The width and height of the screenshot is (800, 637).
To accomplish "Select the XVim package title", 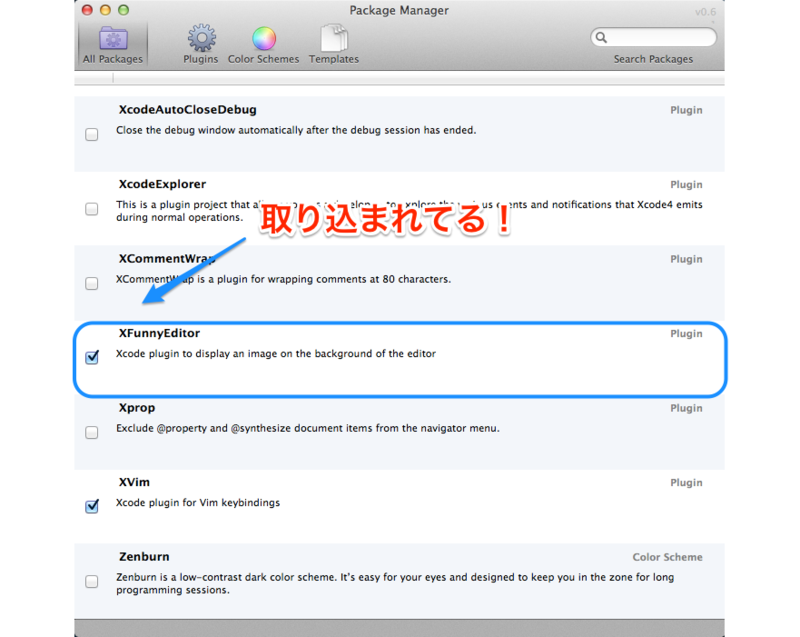I will click(x=134, y=482).
